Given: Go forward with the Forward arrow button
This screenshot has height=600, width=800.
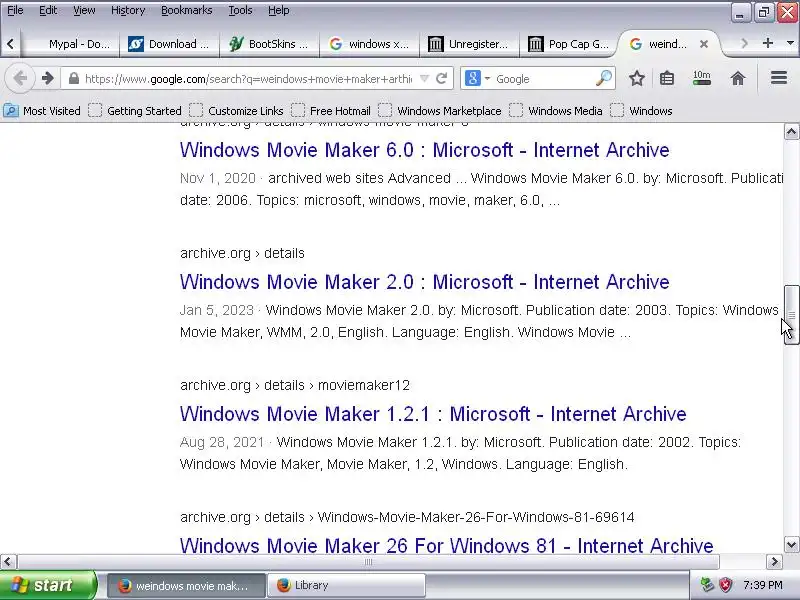Looking at the screenshot, I should (47, 79).
